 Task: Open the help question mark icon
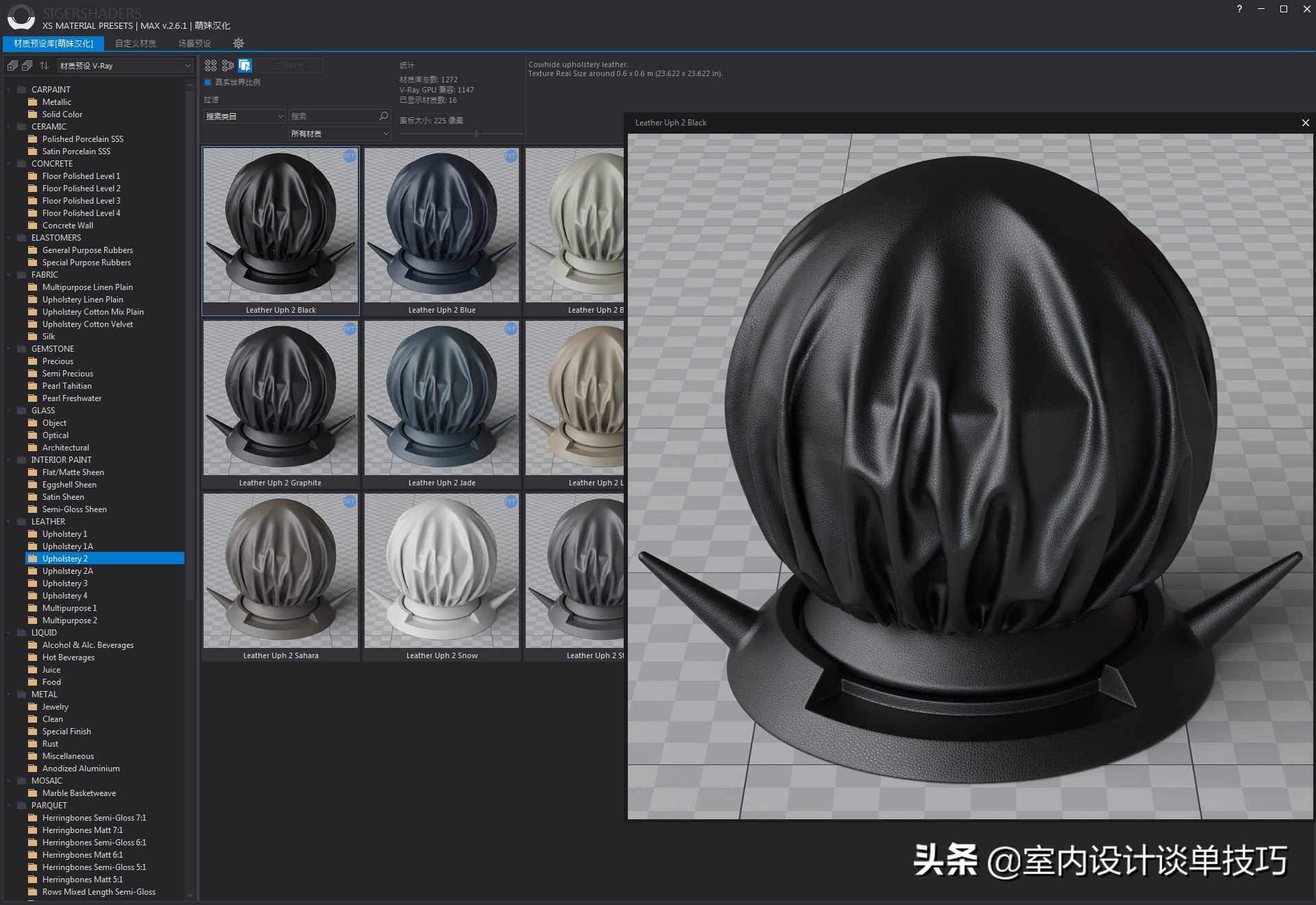(1239, 10)
